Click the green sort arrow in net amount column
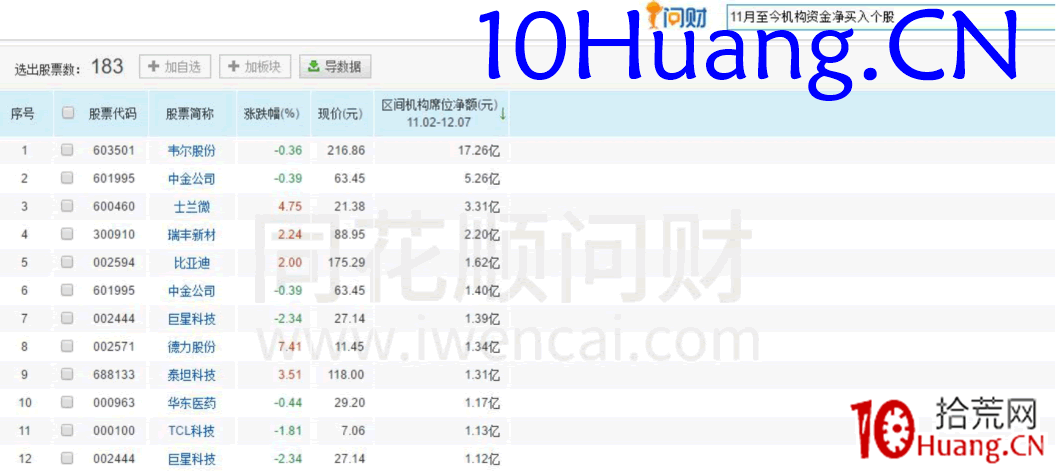The width and height of the screenshot is (1061, 471). 503,114
